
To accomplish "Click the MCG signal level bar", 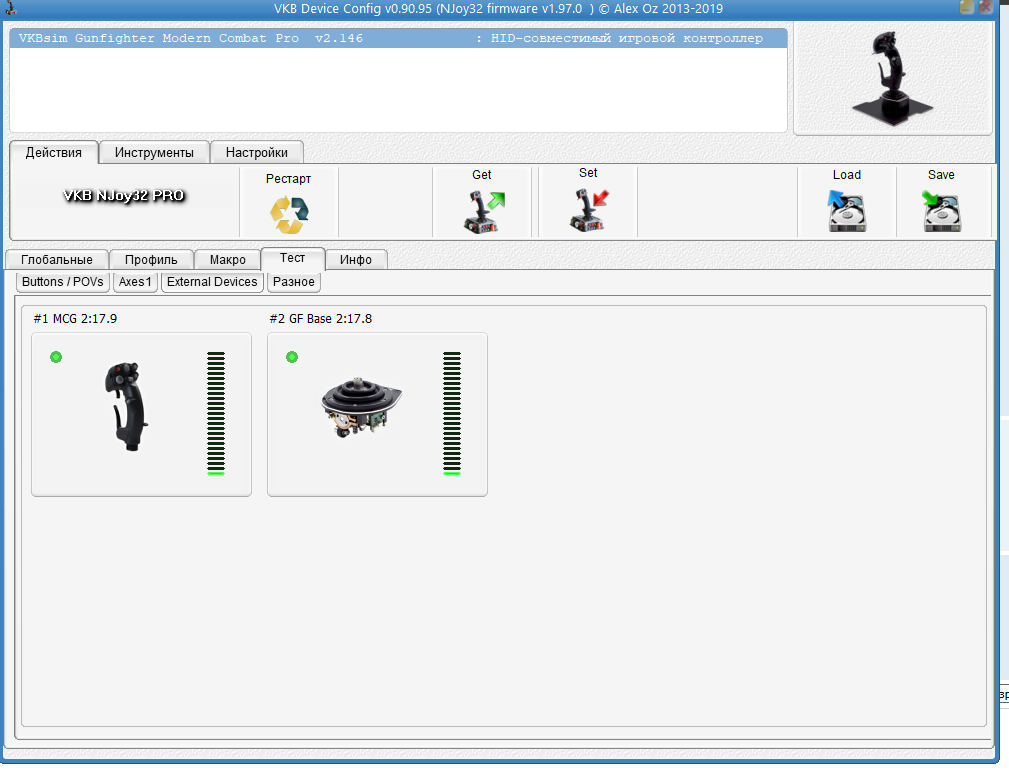I will [x=216, y=413].
